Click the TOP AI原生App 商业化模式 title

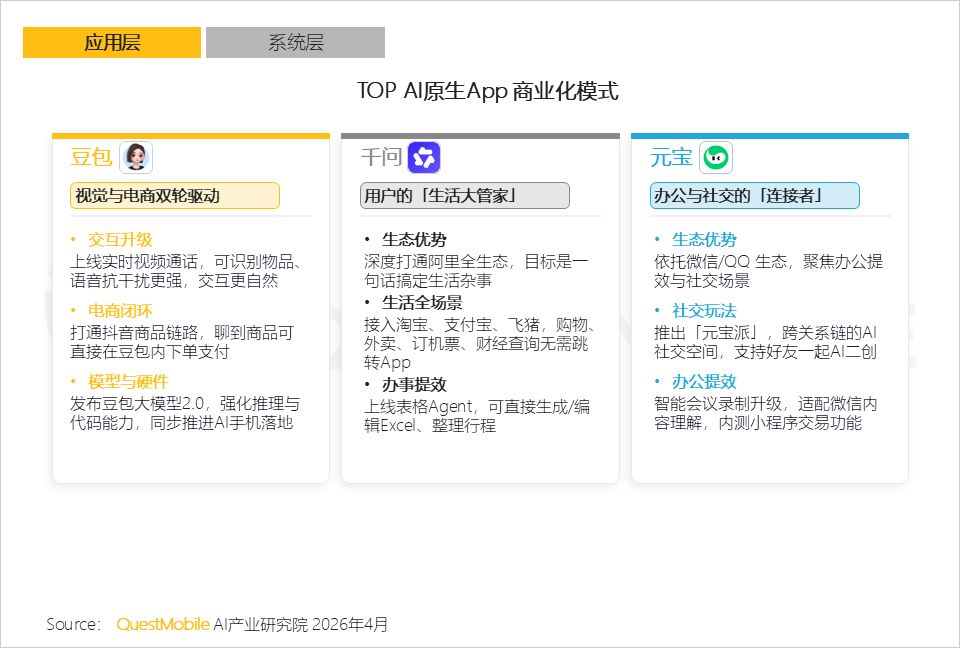[488, 91]
